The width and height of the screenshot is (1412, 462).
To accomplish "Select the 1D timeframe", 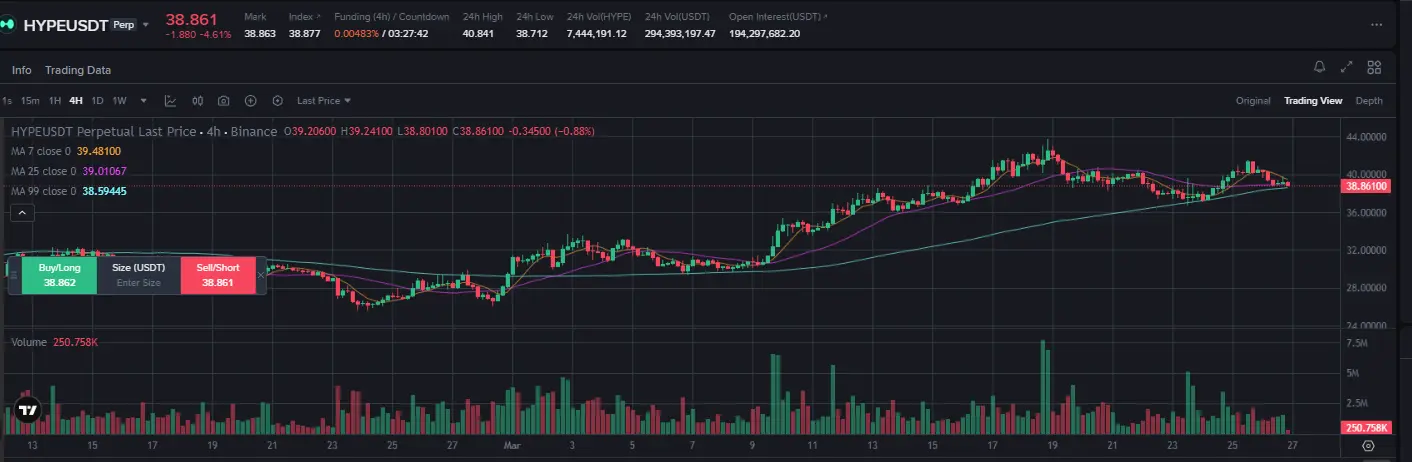I will pos(97,101).
